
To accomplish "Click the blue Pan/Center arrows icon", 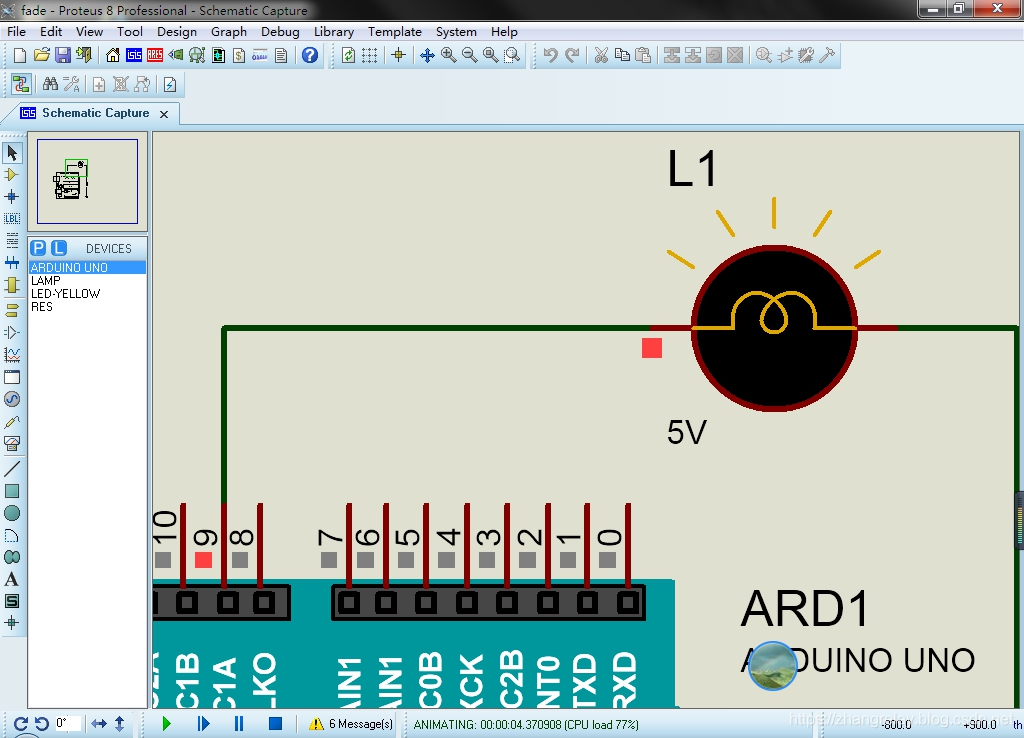I will [x=427, y=56].
